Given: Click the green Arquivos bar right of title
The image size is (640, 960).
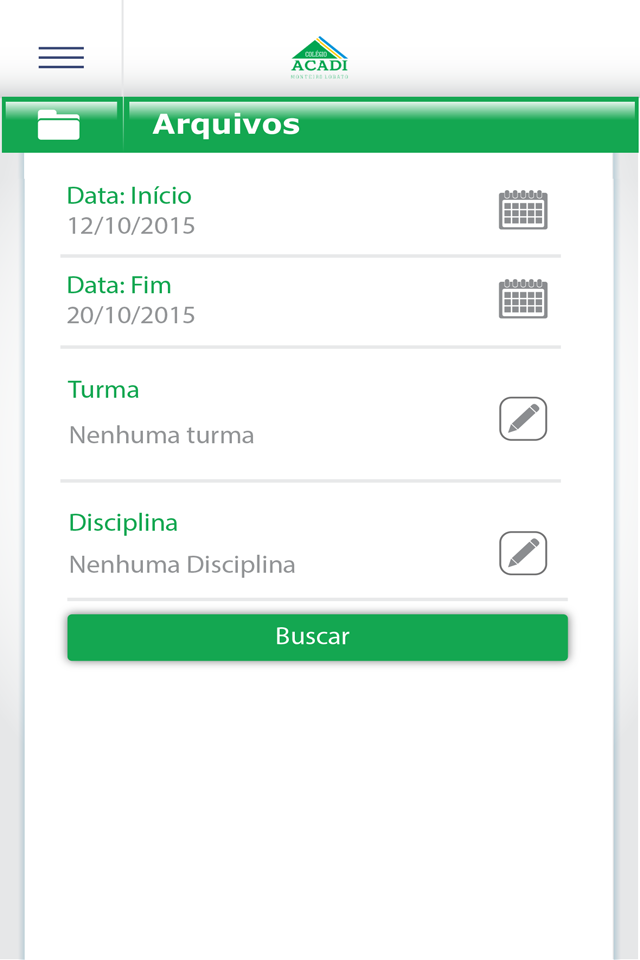Looking at the screenshot, I should click(x=470, y=125).
